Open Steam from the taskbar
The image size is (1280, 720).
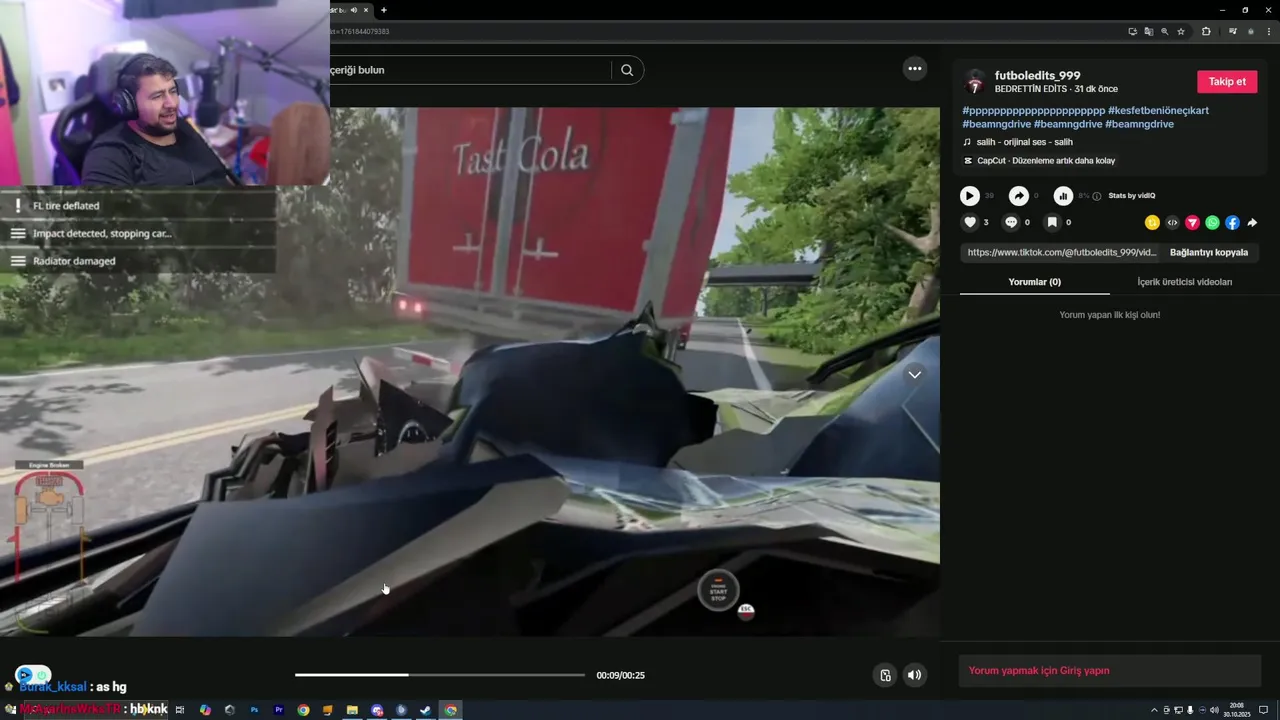click(426, 710)
